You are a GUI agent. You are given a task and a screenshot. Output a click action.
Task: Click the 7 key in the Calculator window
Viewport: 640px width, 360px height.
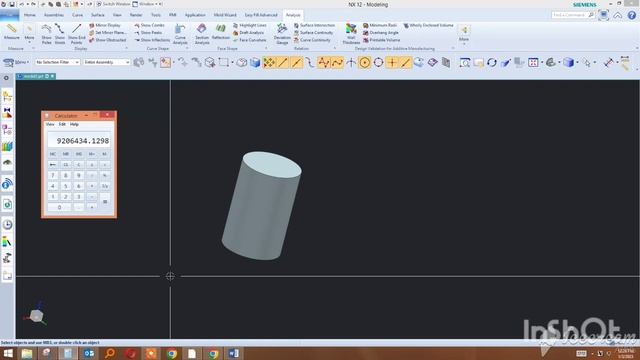coord(53,175)
